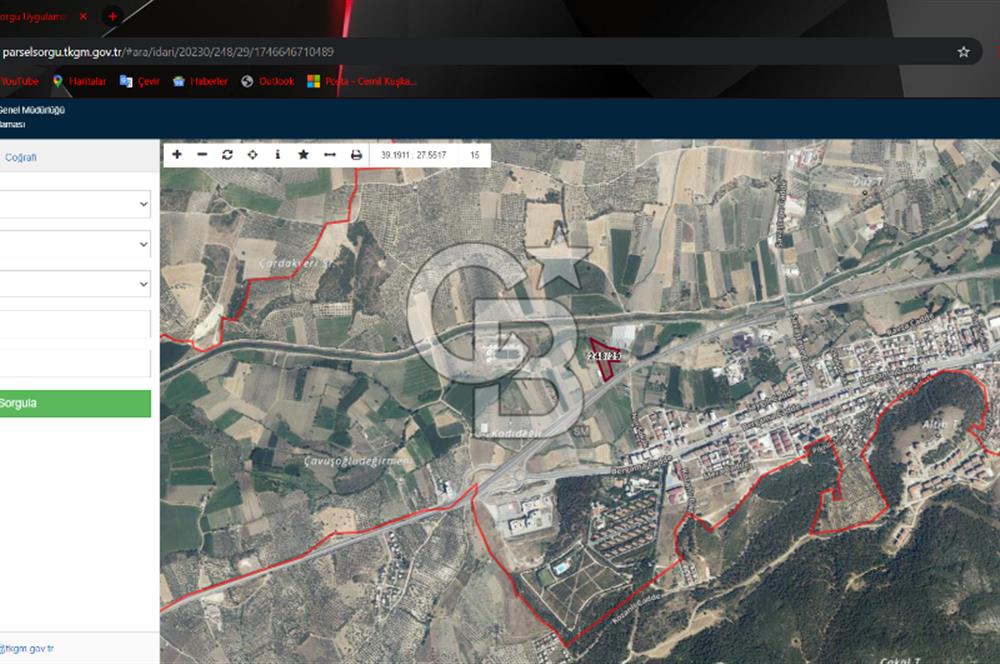Open the Haritalar bookmark
The width and height of the screenshot is (1000, 664).
coord(79,81)
